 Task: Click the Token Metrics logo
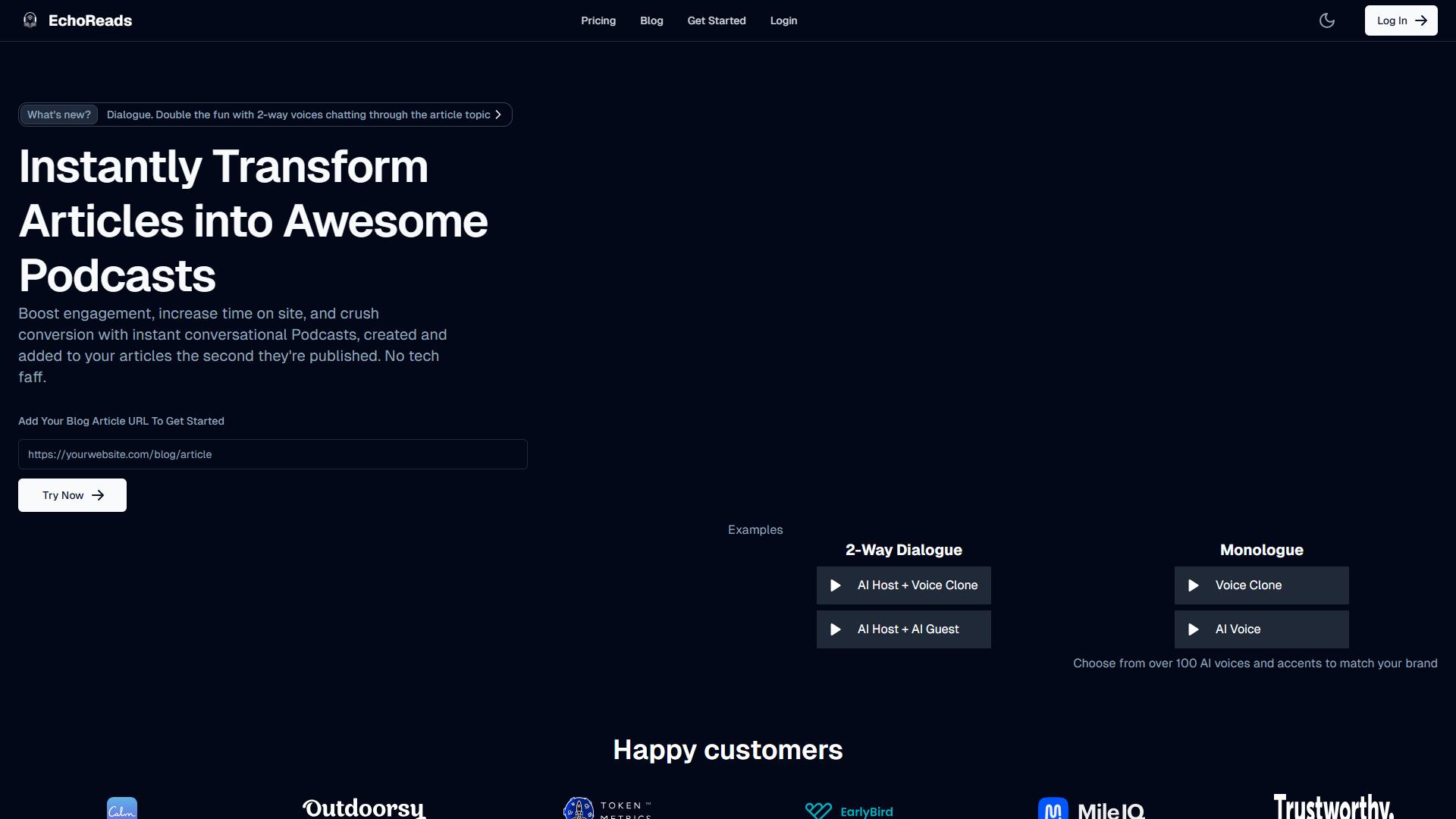tap(607, 808)
